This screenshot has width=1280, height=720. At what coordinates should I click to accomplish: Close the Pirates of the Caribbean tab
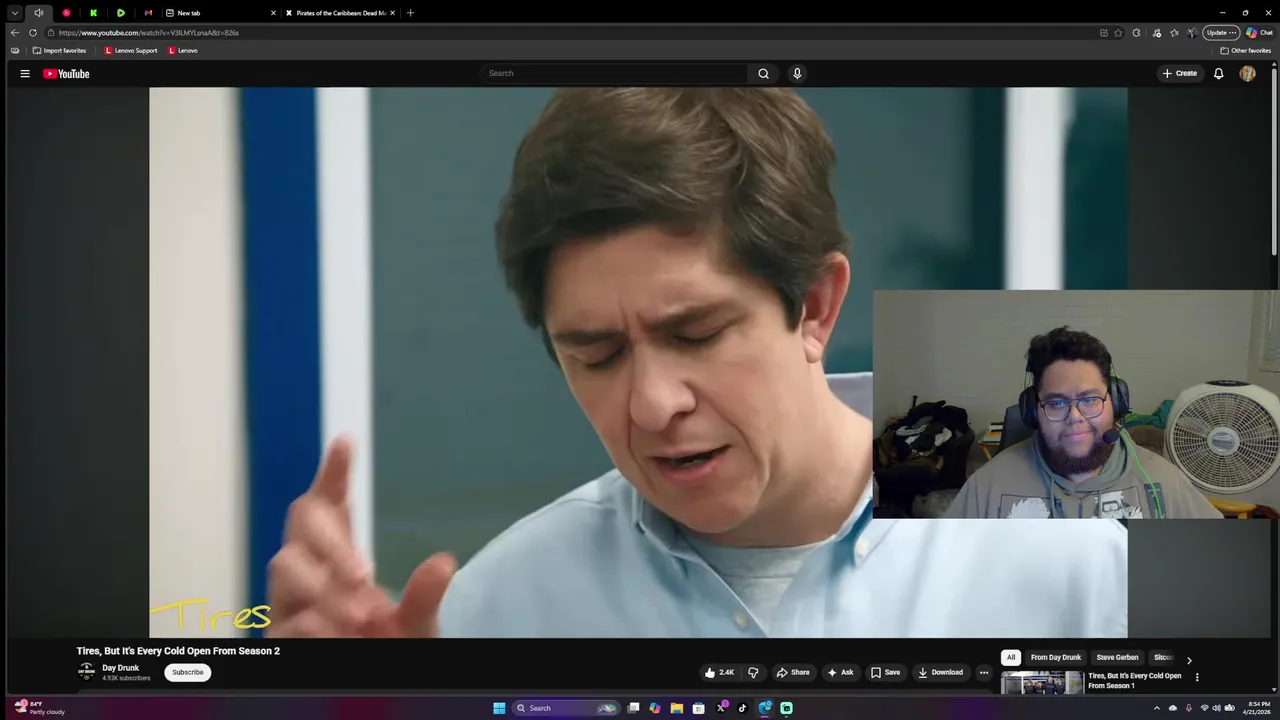coord(392,13)
